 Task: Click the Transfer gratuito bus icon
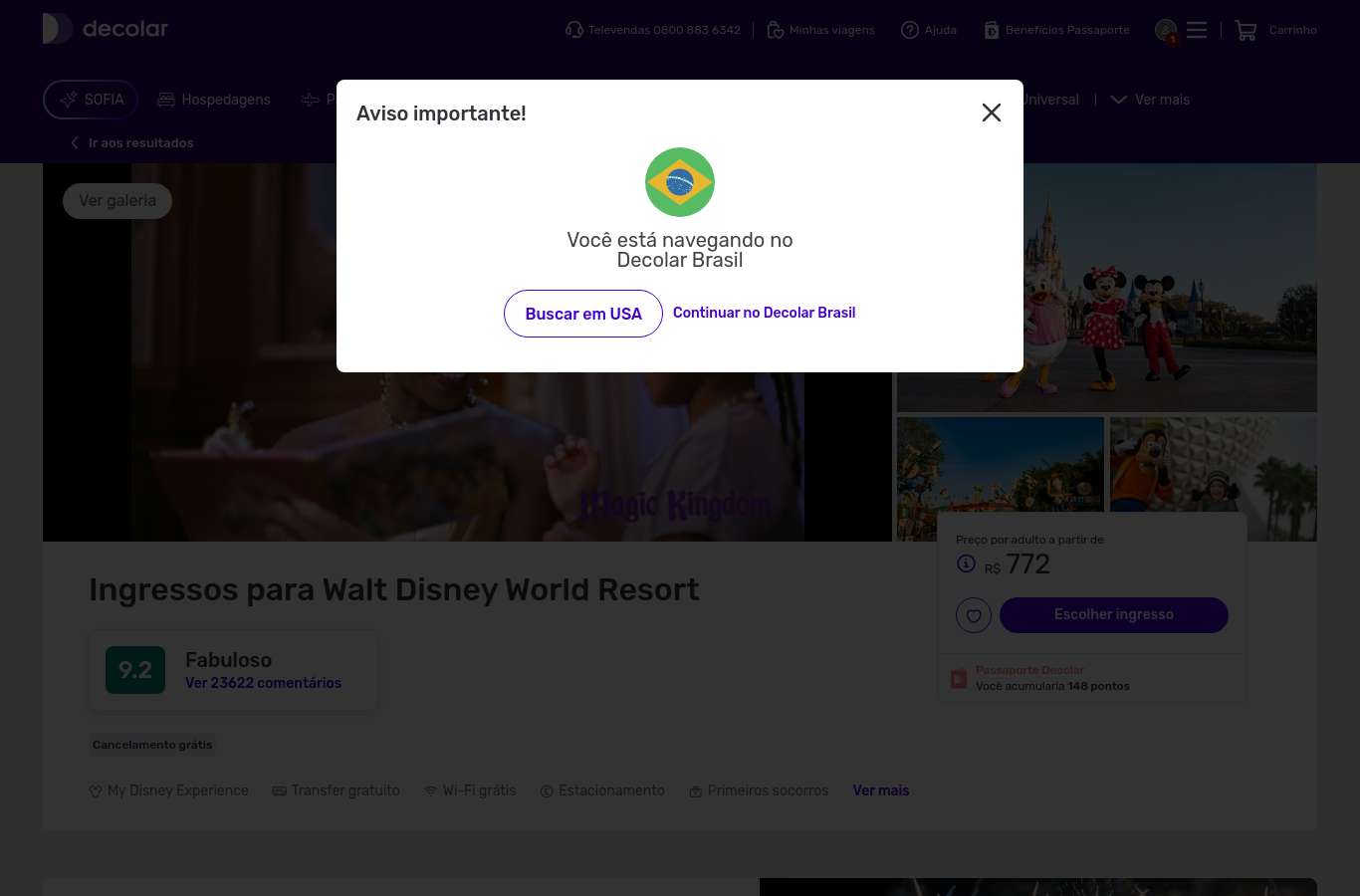280,791
